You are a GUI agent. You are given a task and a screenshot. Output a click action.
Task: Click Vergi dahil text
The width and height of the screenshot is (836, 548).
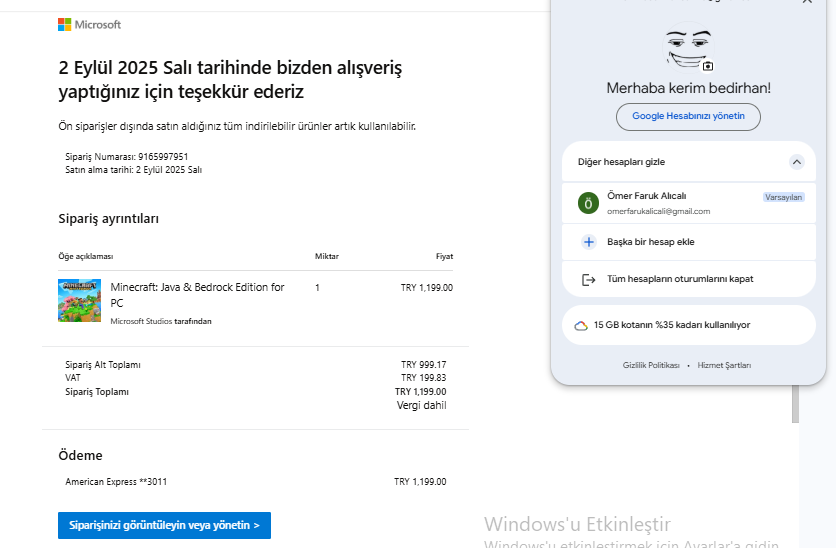pos(421,406)
